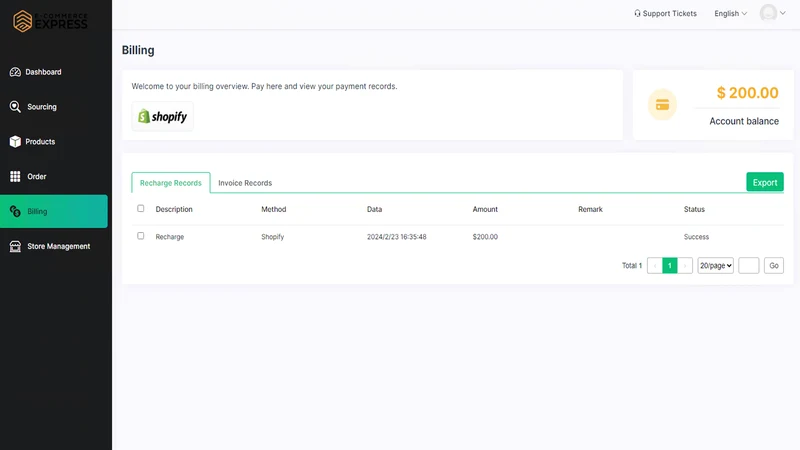Click the Go pagination button

coord(773,265)
